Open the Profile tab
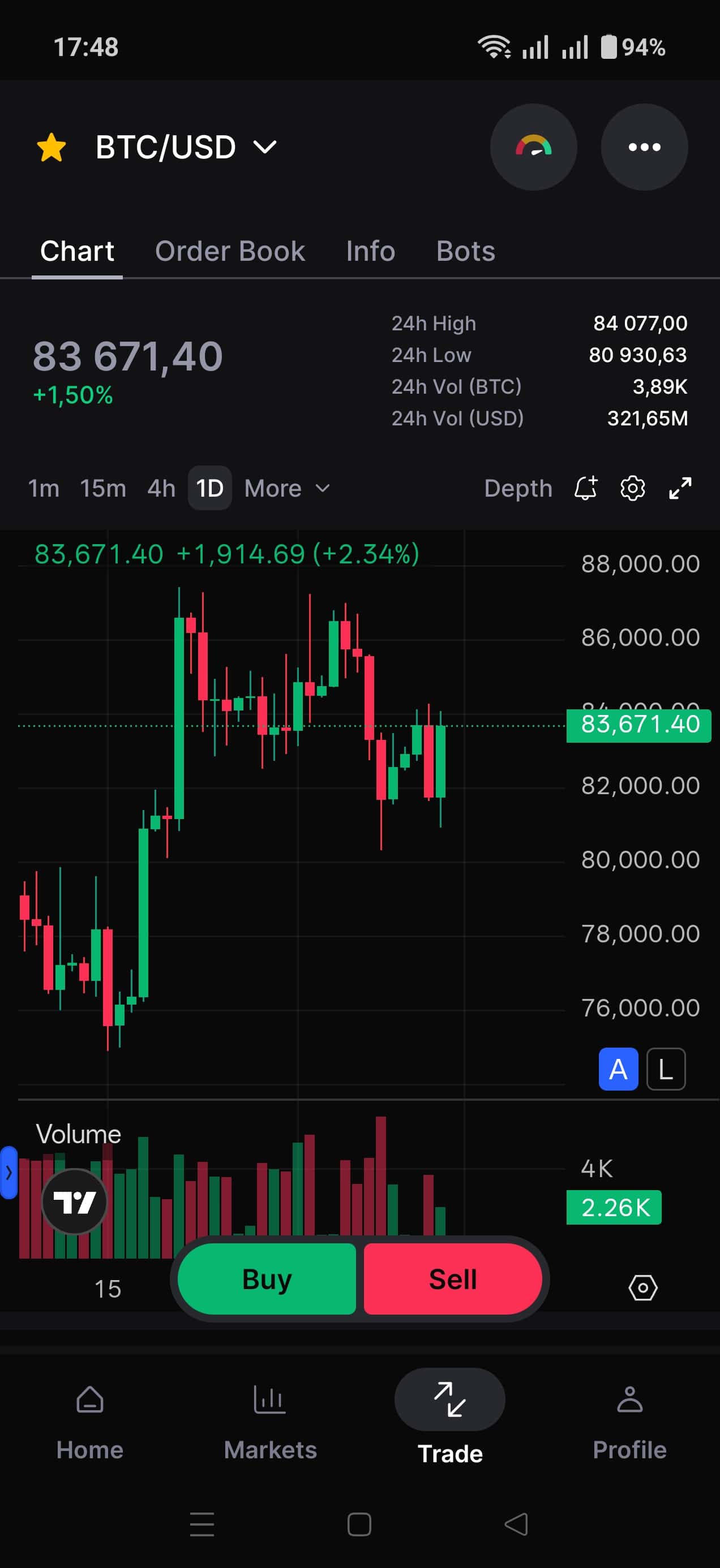Viewport: 720px width, 1568px height. tap(629, 1422)
